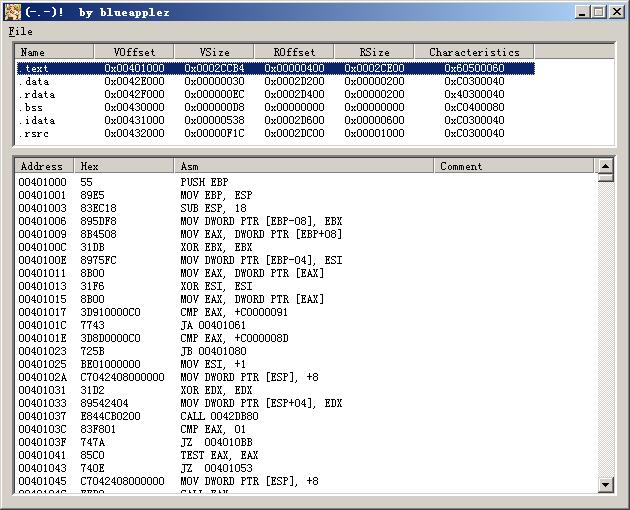Select the .rdata section row

276,94
